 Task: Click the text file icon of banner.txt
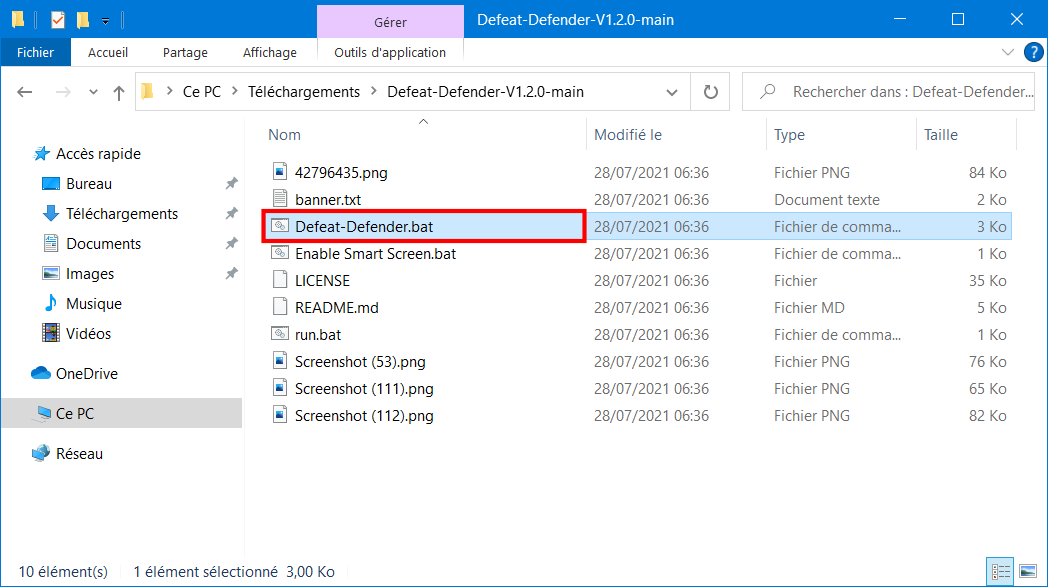pyautogui.click(x=280, y=199)
